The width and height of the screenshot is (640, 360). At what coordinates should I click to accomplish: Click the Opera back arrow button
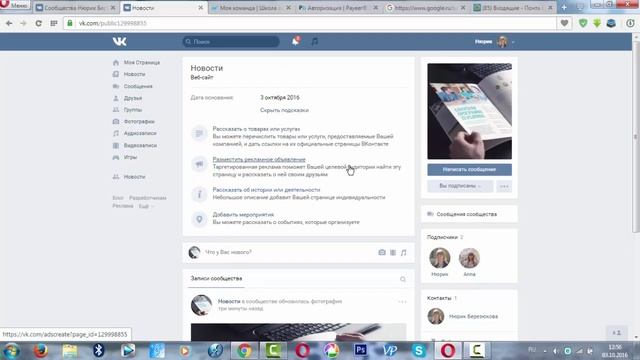[9, 23]
